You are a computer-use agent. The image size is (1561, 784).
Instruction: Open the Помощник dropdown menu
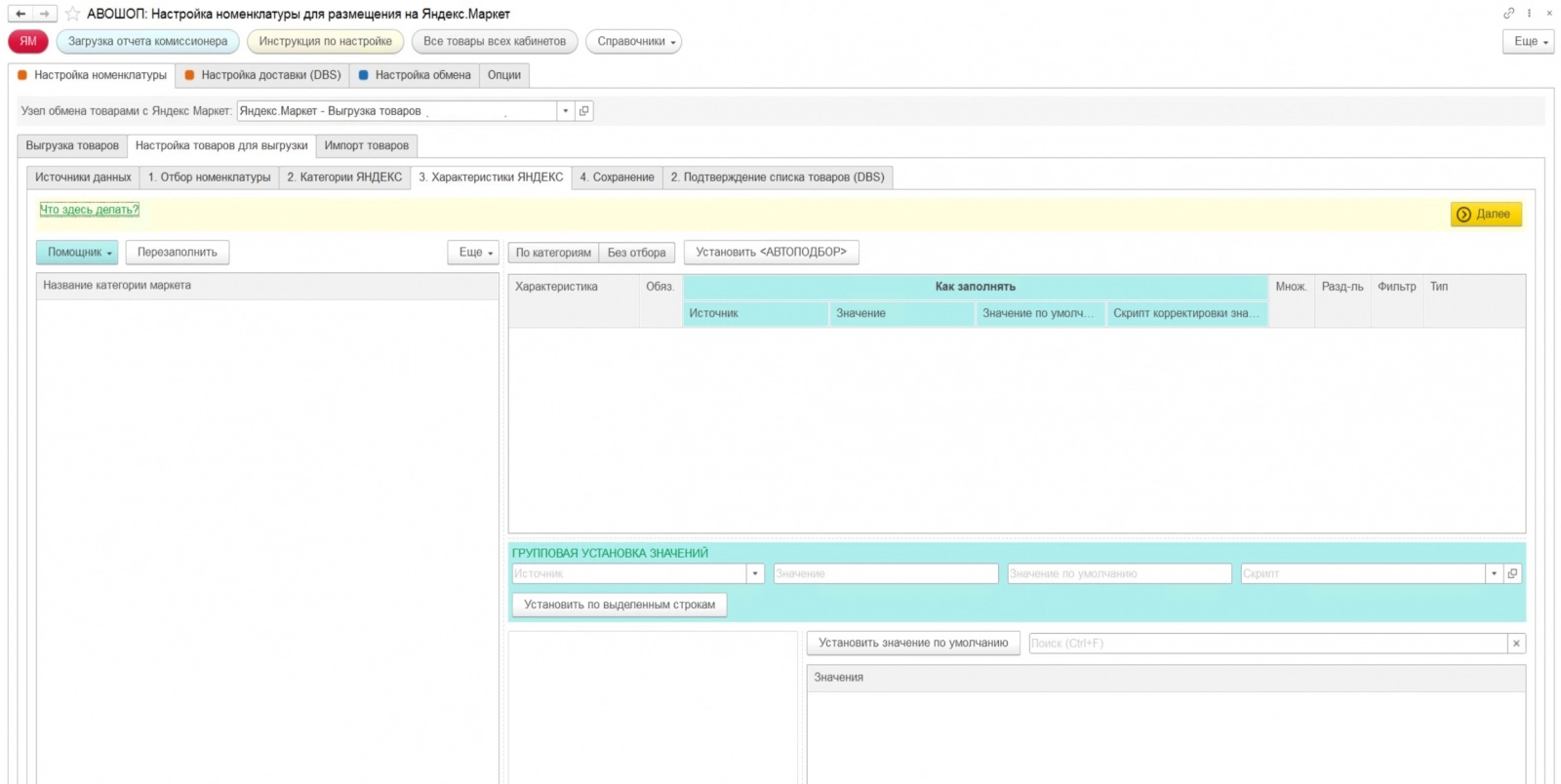pos(77,253)
